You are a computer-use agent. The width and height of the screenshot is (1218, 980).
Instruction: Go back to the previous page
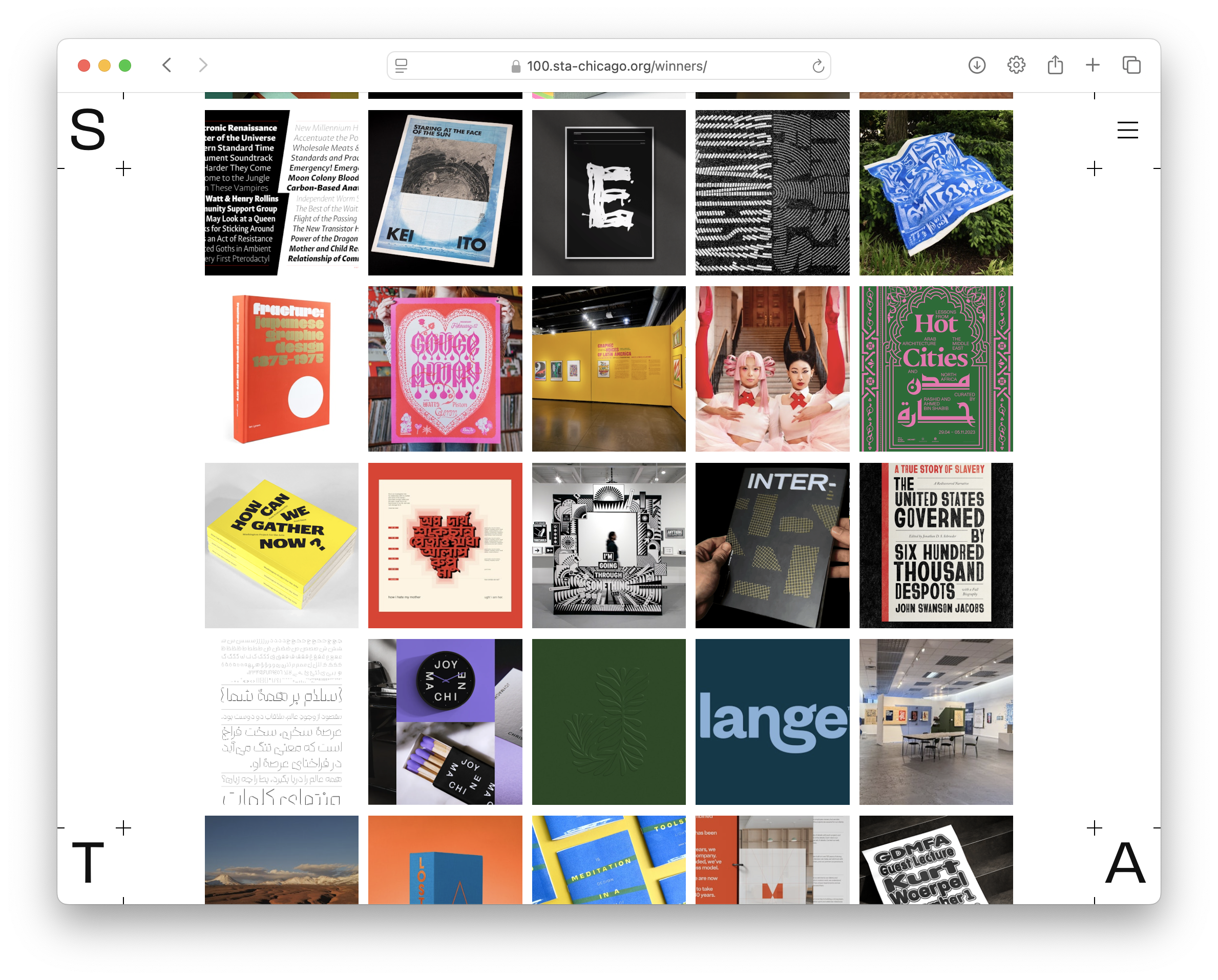pos(166,66)
